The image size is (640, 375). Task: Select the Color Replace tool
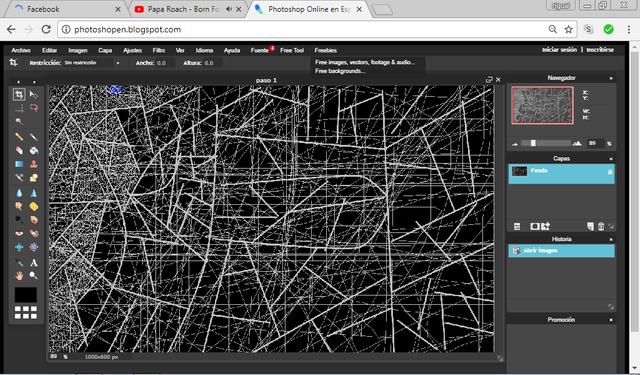(x=19, y=178)
